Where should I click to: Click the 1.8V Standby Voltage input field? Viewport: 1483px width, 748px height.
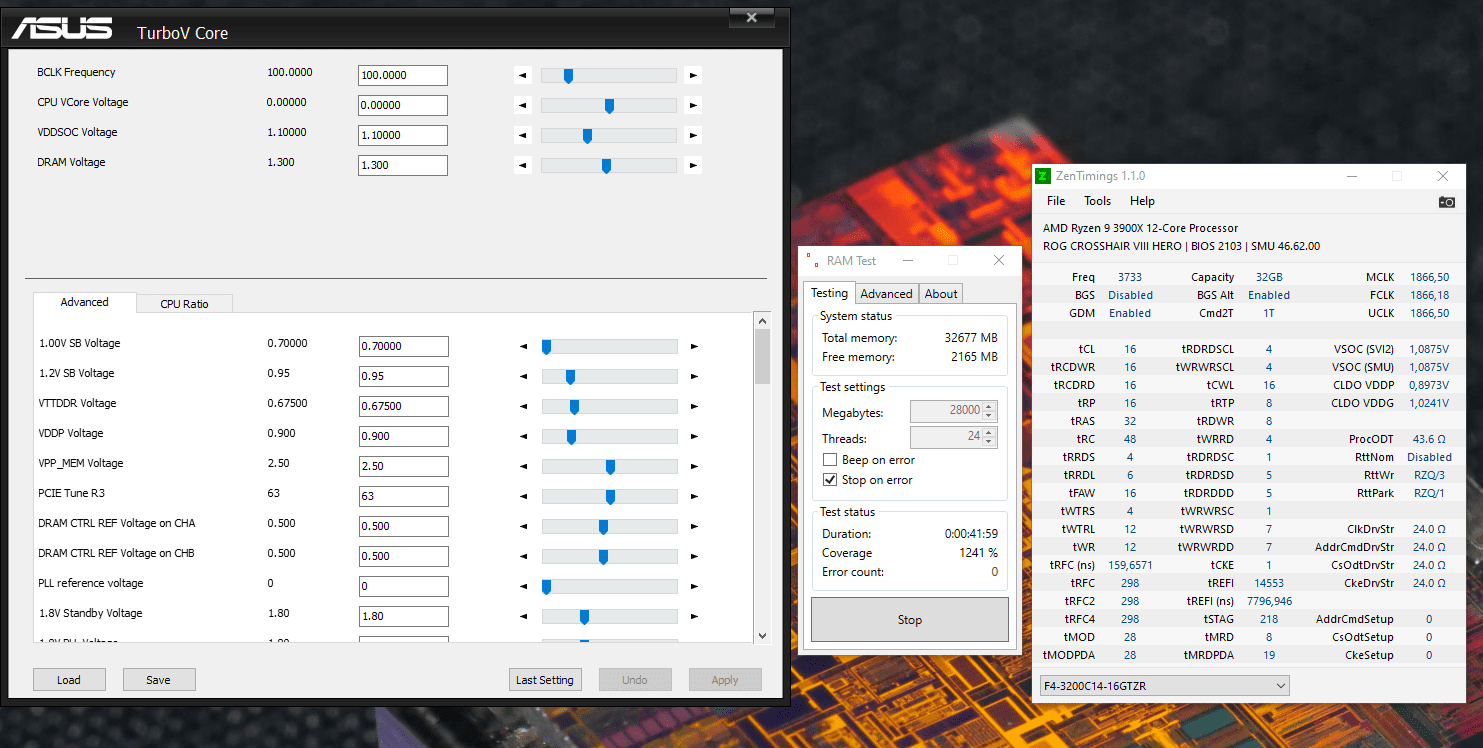click(x=404, y=617)
